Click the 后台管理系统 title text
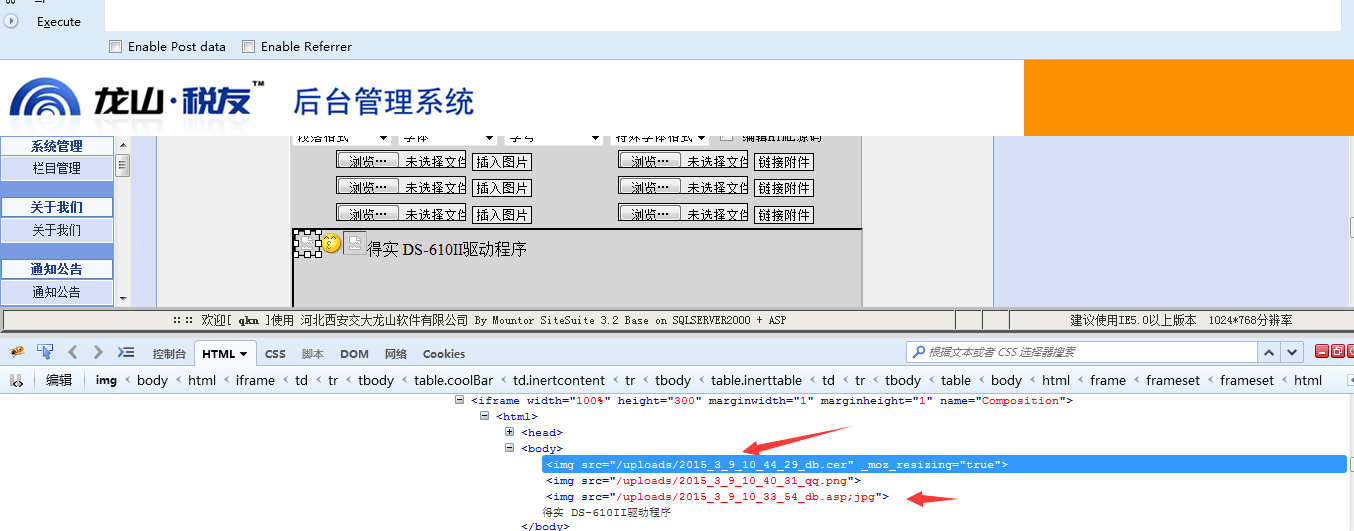1354x531 pixels. click(x=383, y=102)
